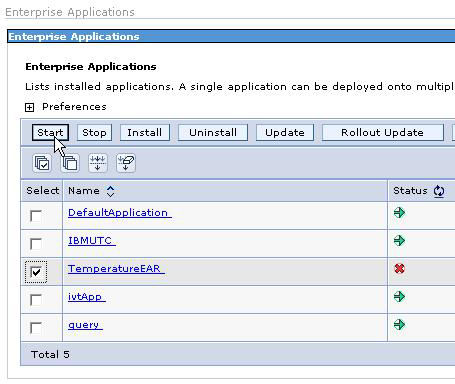Select the query application checkbox

[x=36, y=328]
